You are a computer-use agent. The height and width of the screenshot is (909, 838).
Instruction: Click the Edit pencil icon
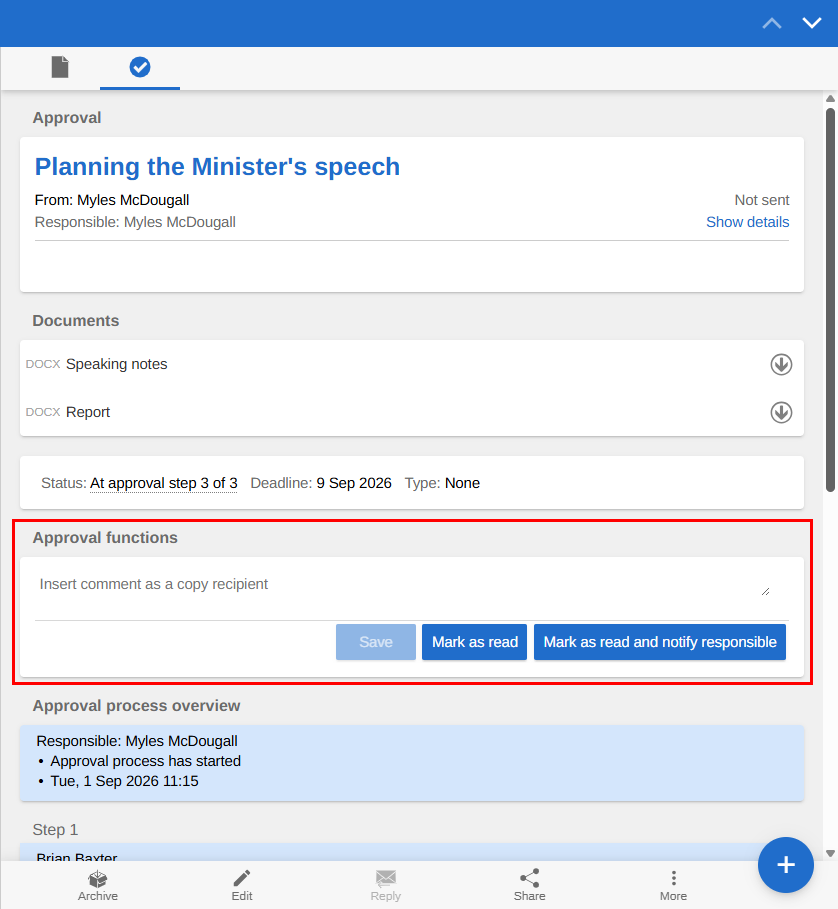click(x=242, y=885)
